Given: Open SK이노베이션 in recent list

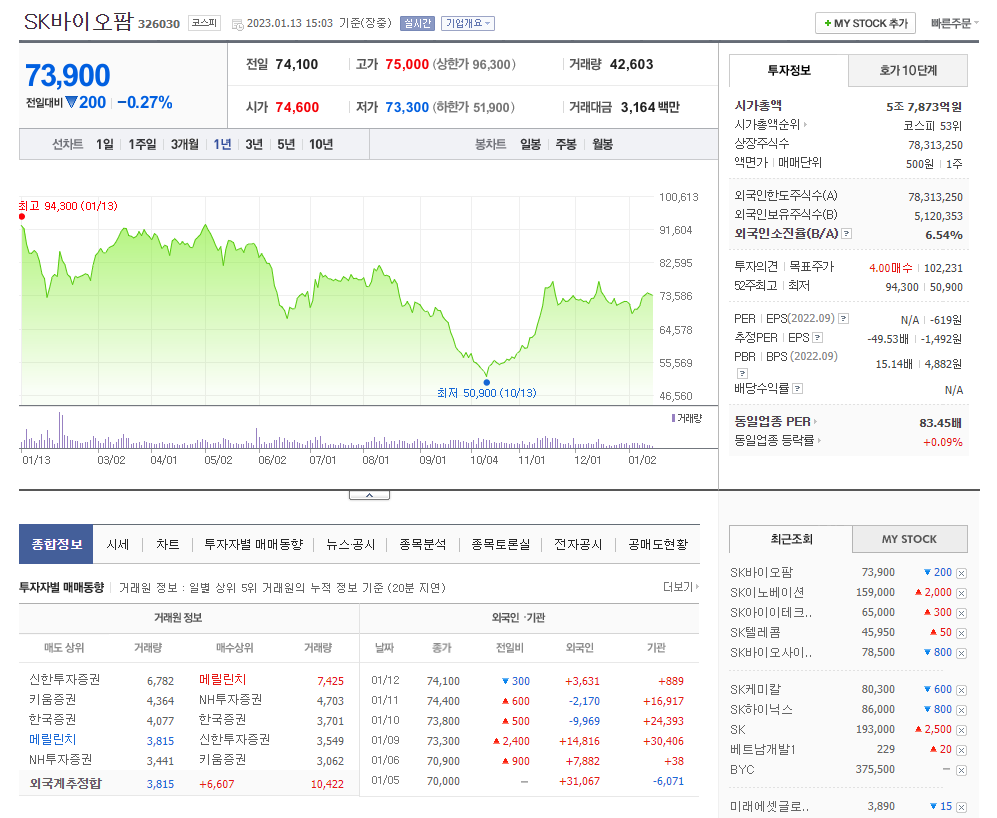Looking at the screenshot, I should point(767,593).
